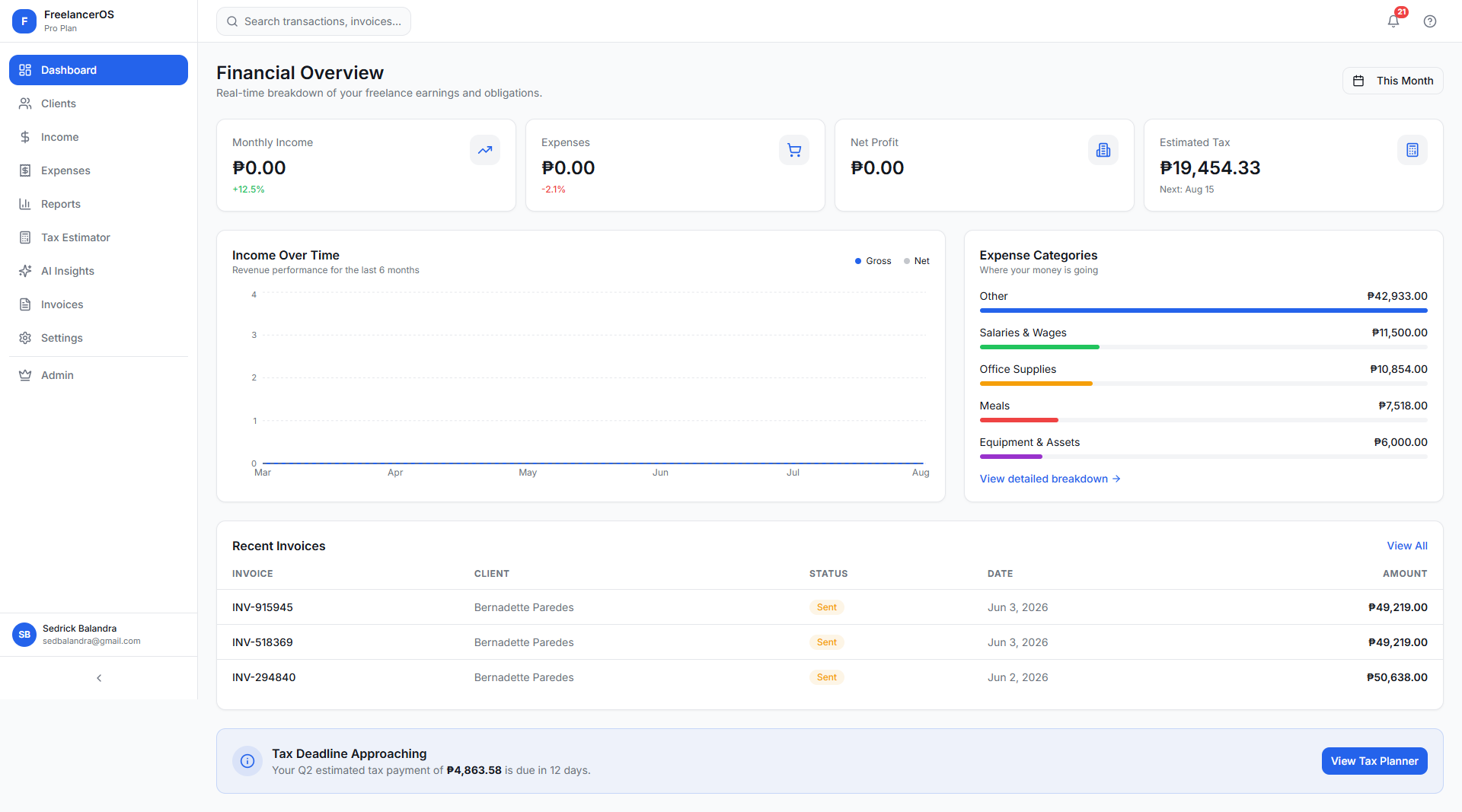
Task: Open the Reports menu item
Action: coord(98,204)
